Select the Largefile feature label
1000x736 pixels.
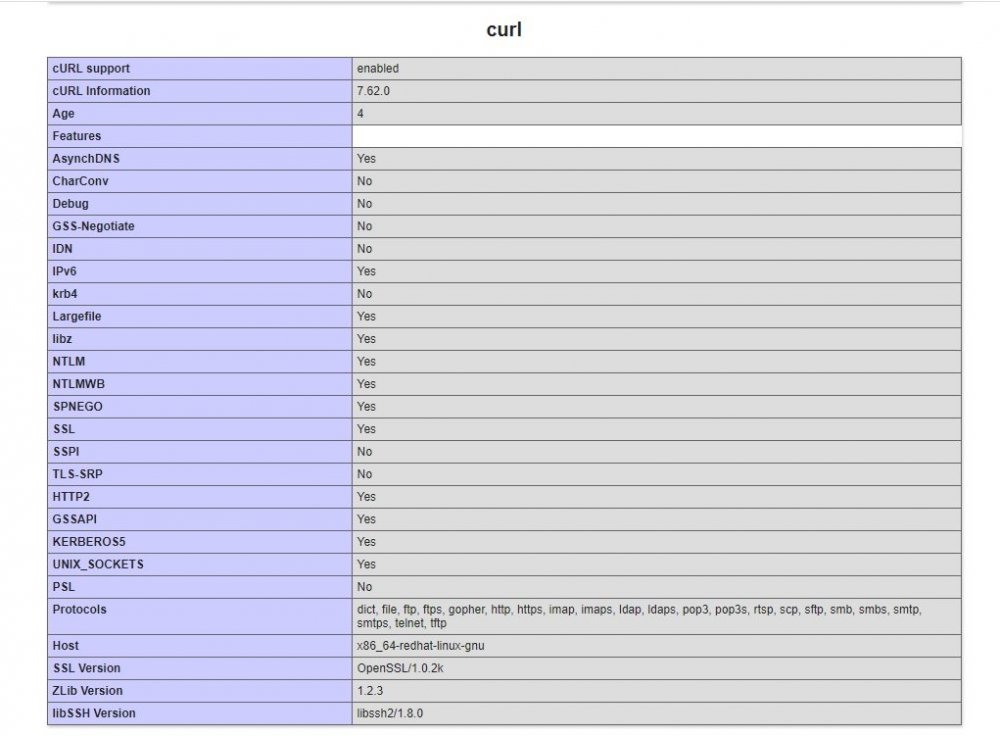coord(76,316)
